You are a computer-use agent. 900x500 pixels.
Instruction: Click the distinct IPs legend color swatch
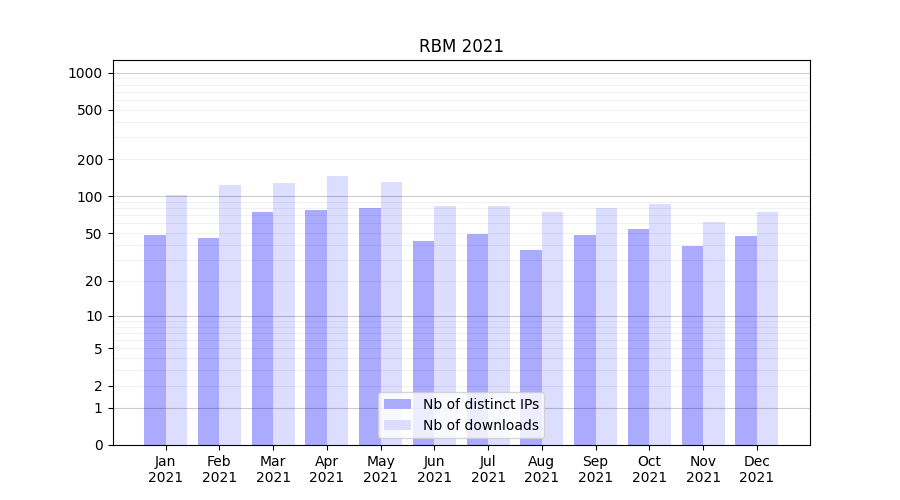[x=397, y=404]
